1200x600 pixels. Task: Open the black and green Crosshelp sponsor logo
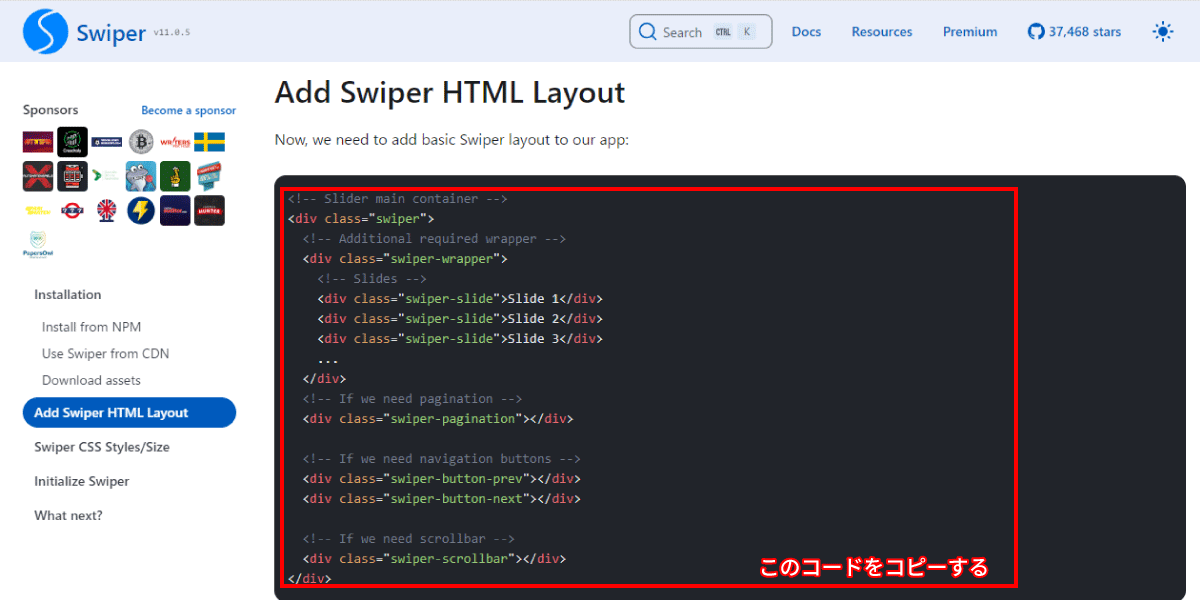(72, 142)
